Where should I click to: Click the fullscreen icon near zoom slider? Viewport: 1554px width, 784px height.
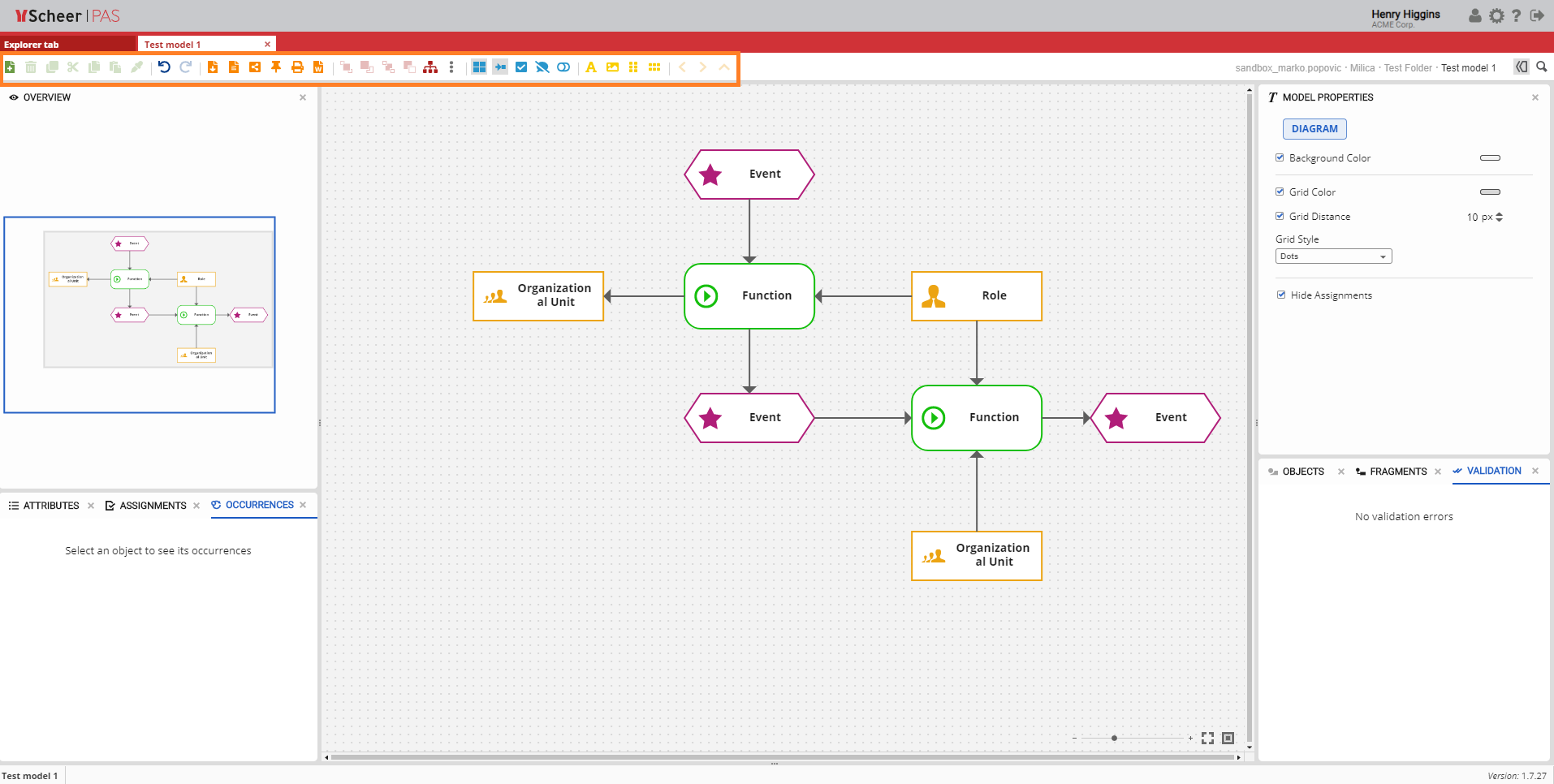click(1207, 738)
